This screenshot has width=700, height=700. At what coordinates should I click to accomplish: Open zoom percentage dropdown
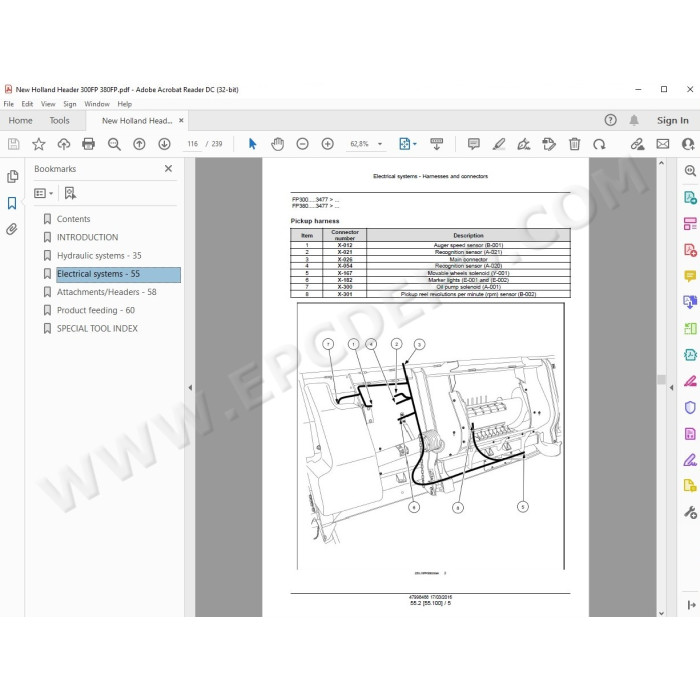380,144
